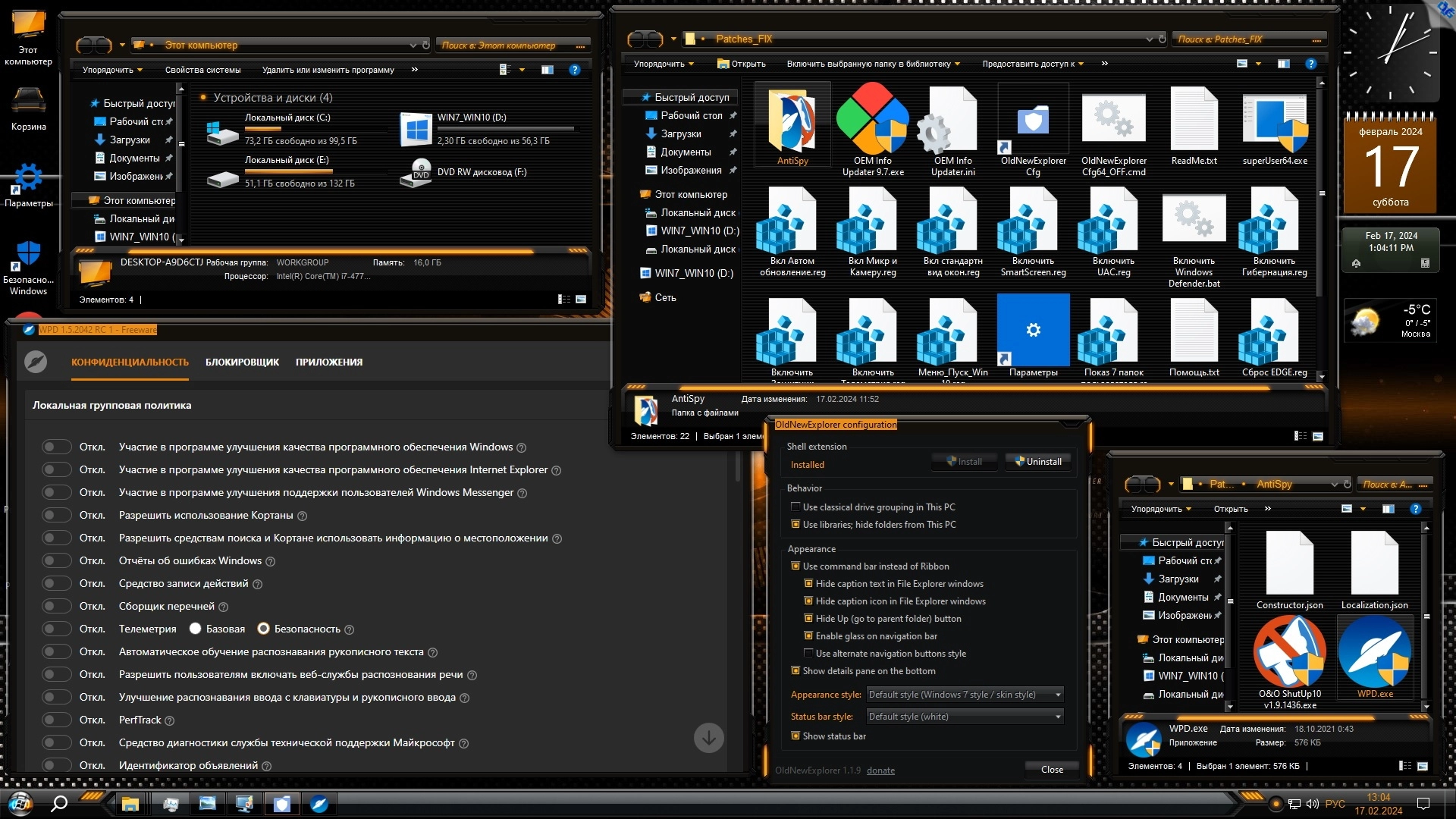The image size is (1456, 819).
Task: Expand the Упорядочить menu in Patches_FIX window
Action: coord(664,64)
